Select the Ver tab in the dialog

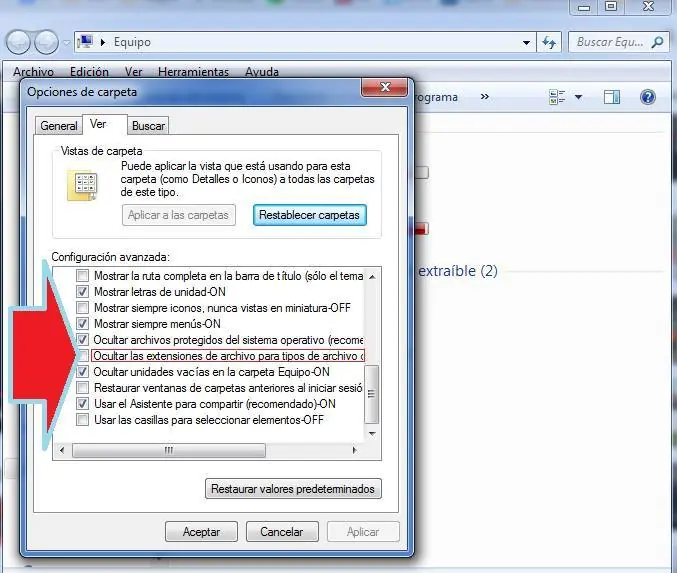coord(104,124)
